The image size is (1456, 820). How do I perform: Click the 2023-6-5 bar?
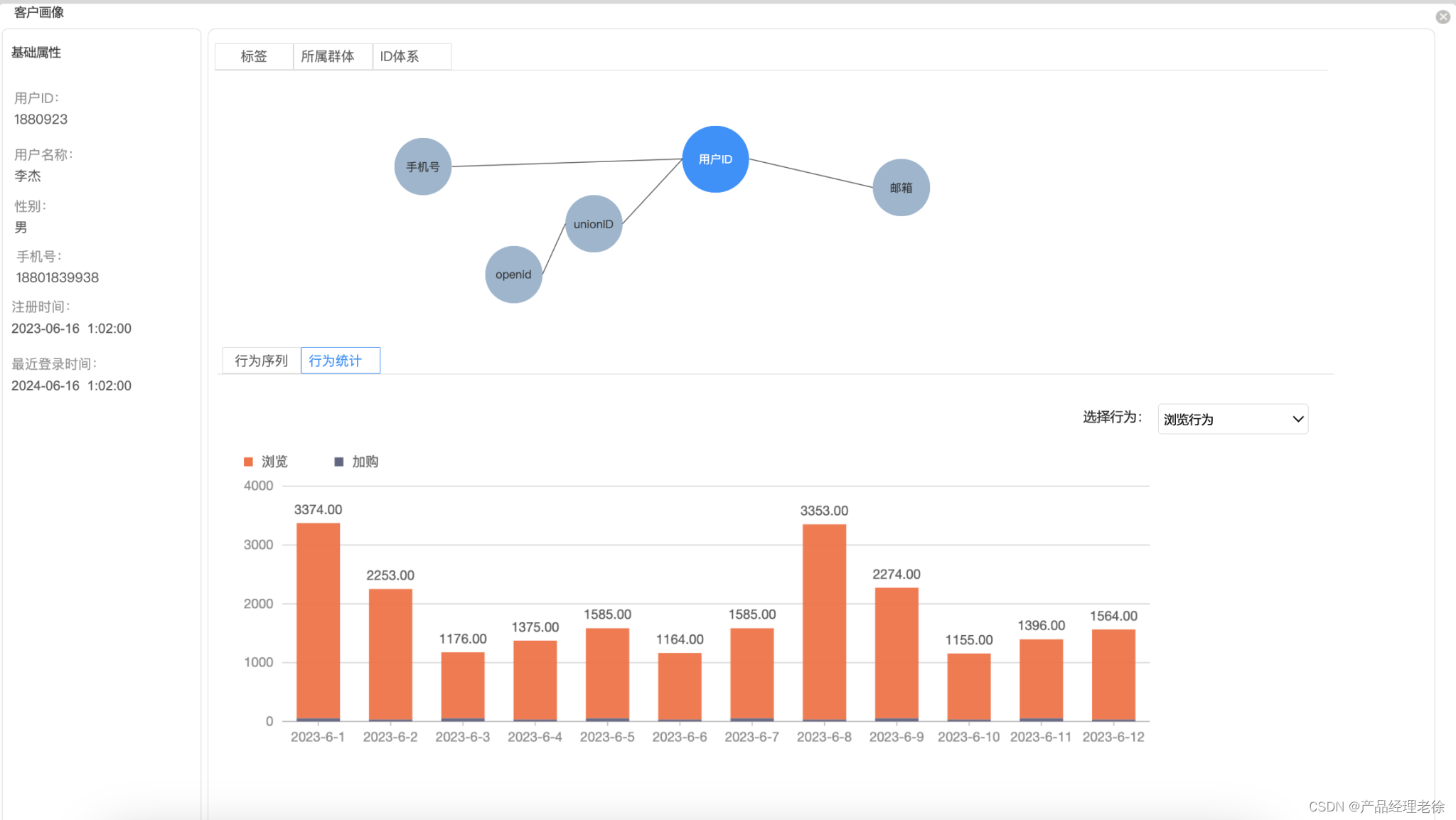click(607, 674)
